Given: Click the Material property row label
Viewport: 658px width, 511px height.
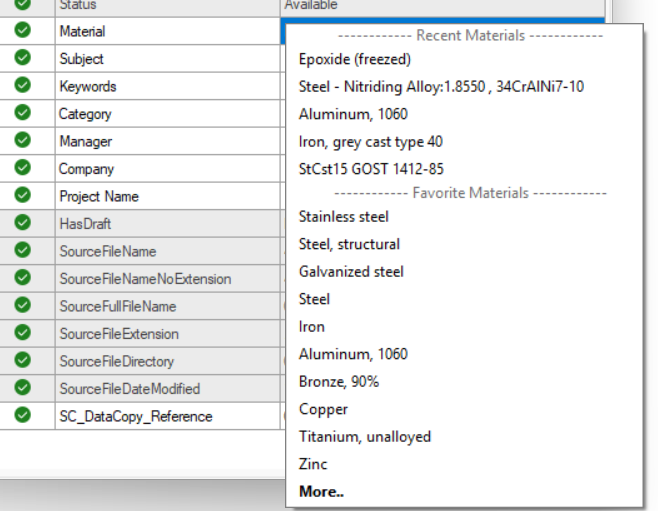Looking at the screenshot, I should 82,31.
